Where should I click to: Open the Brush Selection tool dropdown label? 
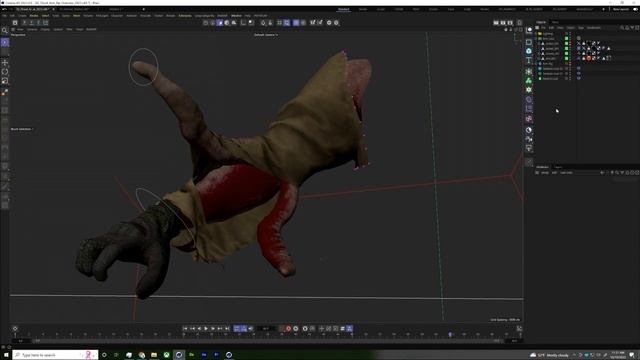(x=22, y=129)
